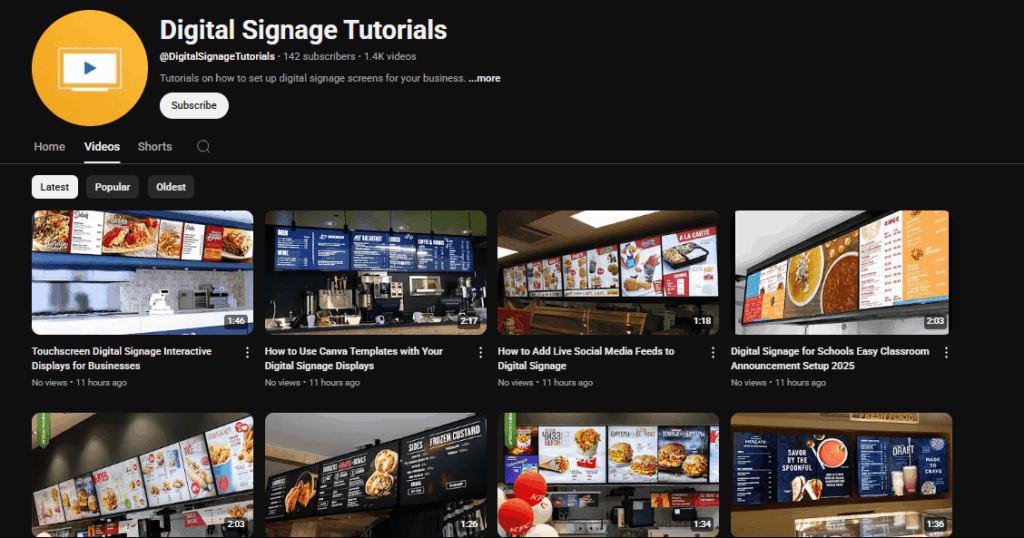Click the 1:18 duration badge
This screenshot has height=538, width=1024.
point(702,321)
